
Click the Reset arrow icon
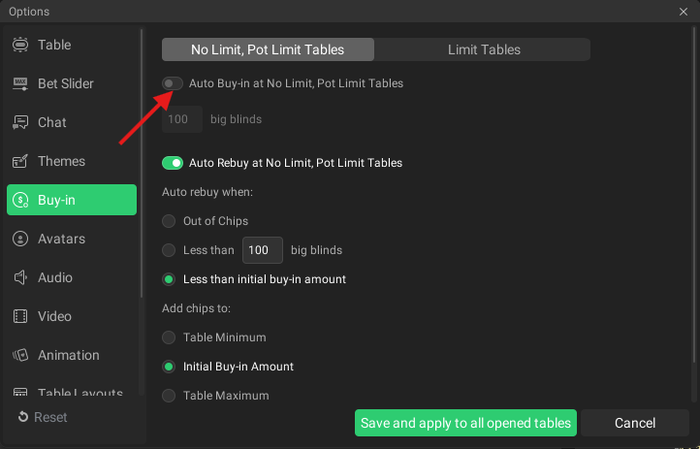tap(23, 417)
